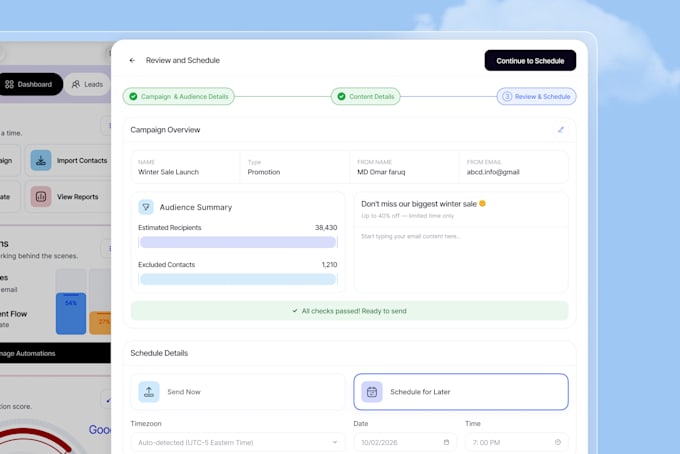Click 1,210 excluded contacts value
Image resolution: width=680 pixels, height=454 pixels.
tap(329, 265)
